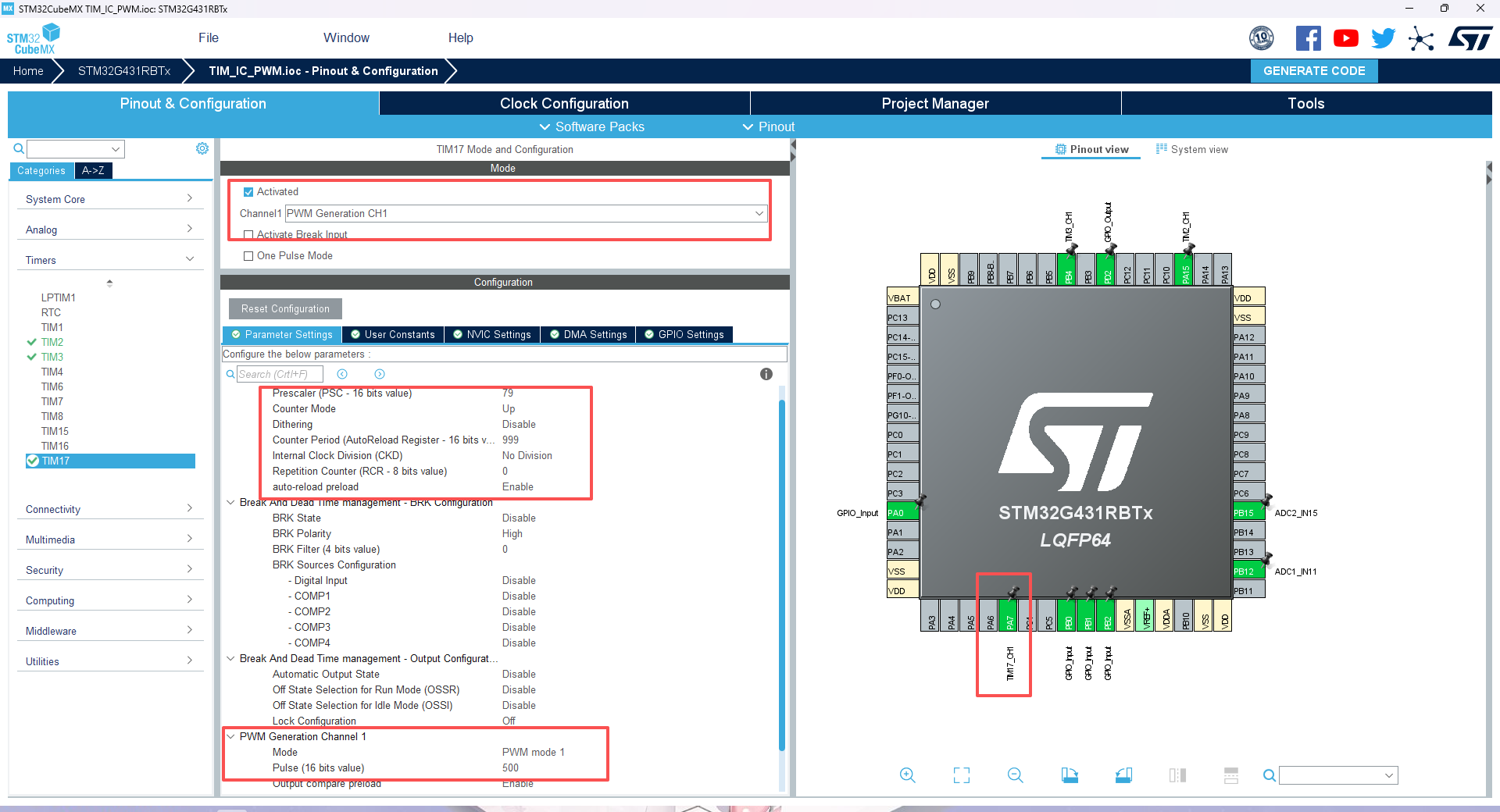The image size is (1500, 812).
Task: Zoom in on the pinout view
Action: (x=907, y=775)
